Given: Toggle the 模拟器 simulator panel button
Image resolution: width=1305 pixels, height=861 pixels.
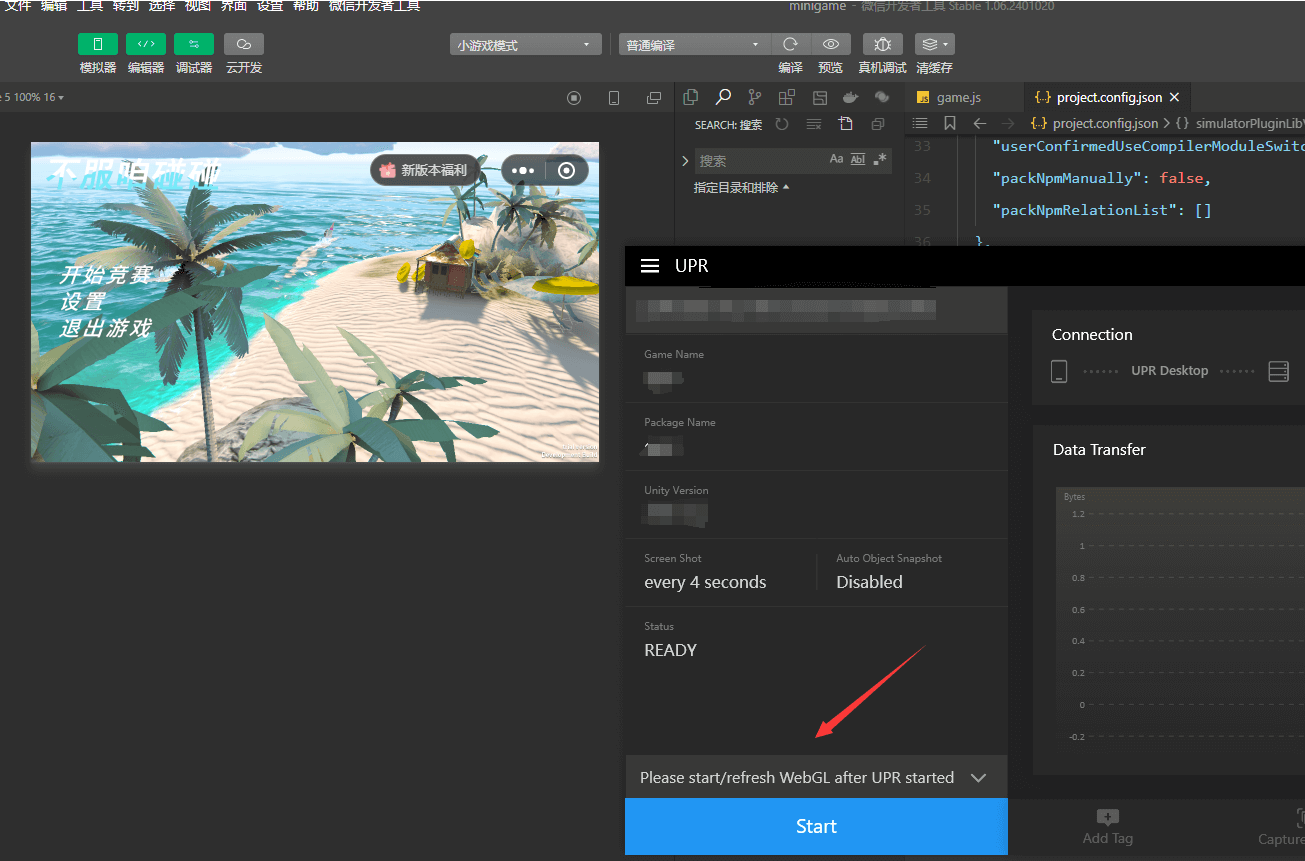Looking at the screenshot, I should [98, 44].
